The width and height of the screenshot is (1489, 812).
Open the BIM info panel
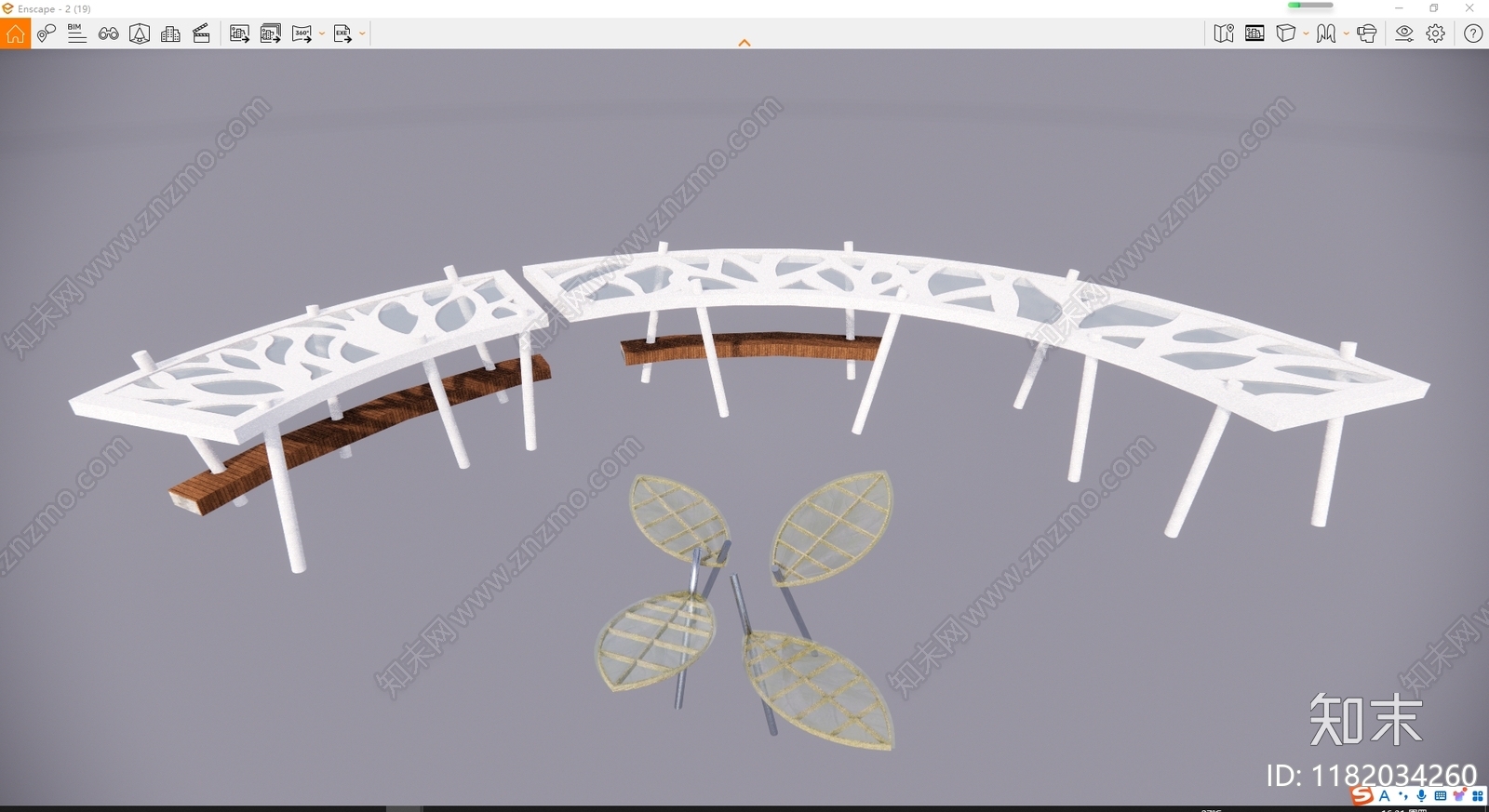pos(77,34)
